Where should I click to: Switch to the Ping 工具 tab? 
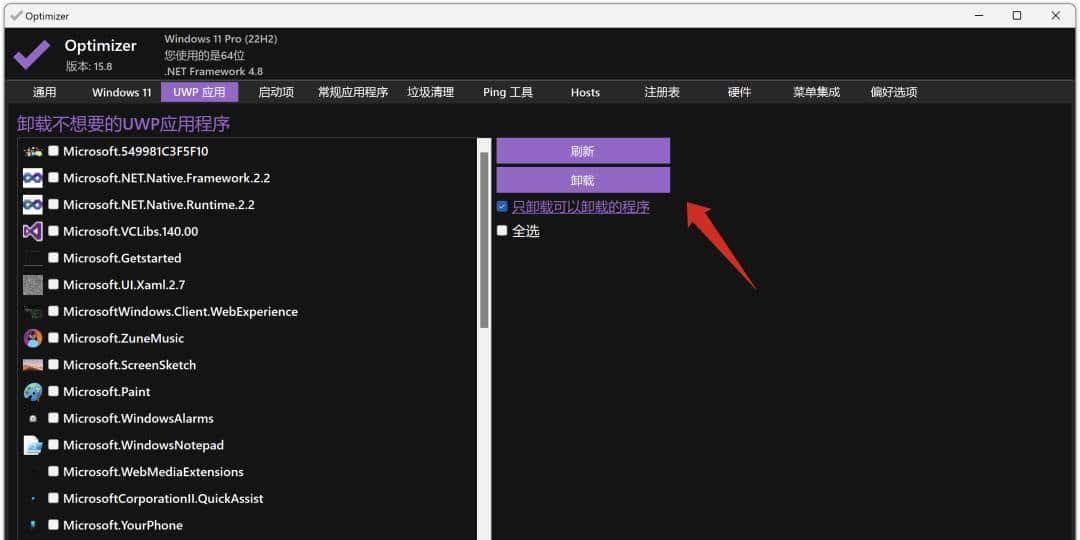[x=508, y=92]
